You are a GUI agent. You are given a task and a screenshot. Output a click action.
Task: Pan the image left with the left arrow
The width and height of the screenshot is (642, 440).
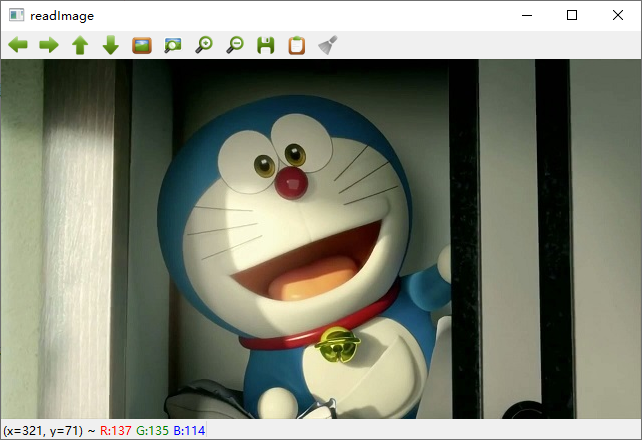pyautogui.click(x=18, y=45)
